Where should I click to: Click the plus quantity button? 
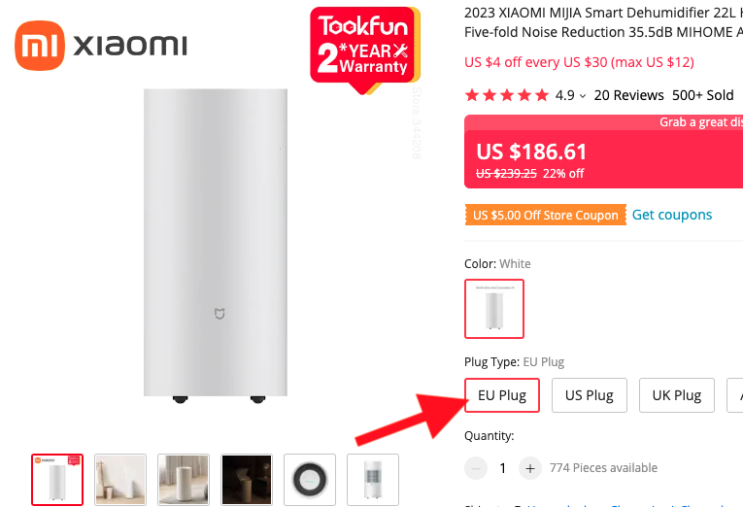530,468
